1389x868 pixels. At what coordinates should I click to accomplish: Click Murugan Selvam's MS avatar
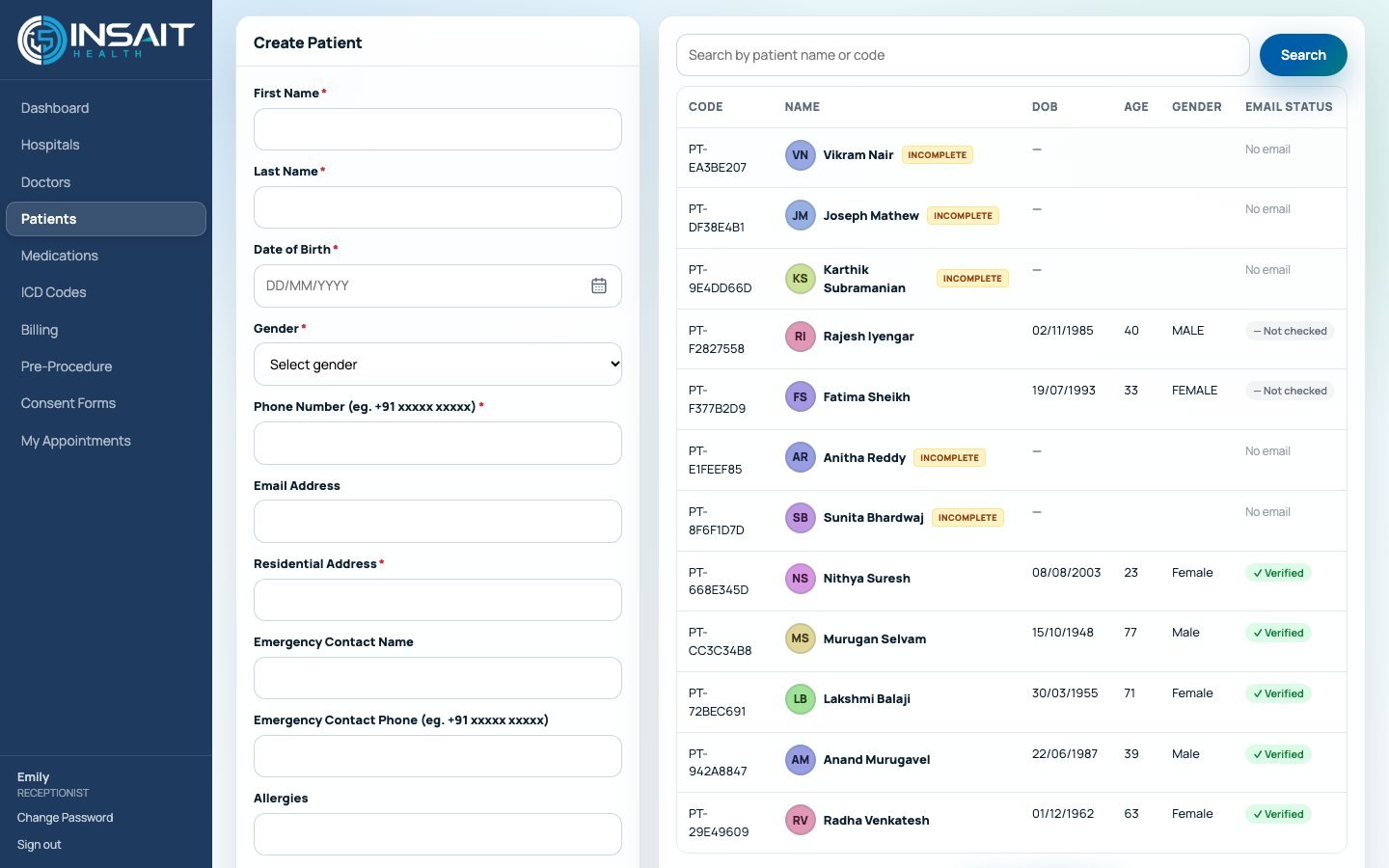(800, 639)
